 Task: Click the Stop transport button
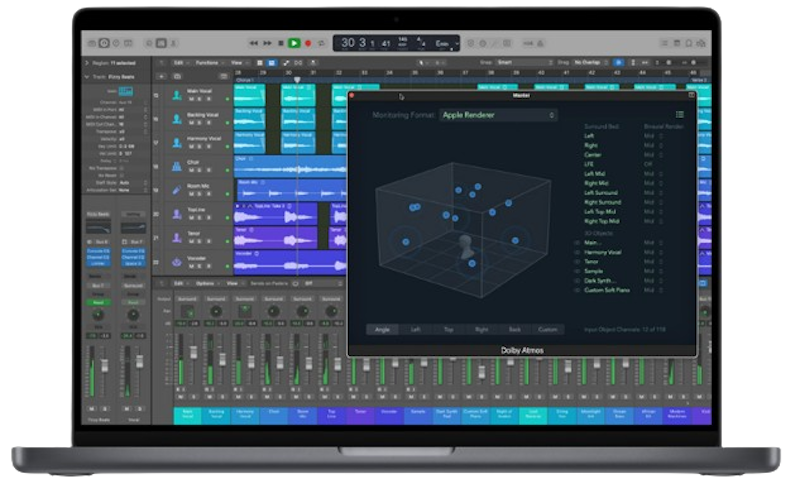pos(281,43)
